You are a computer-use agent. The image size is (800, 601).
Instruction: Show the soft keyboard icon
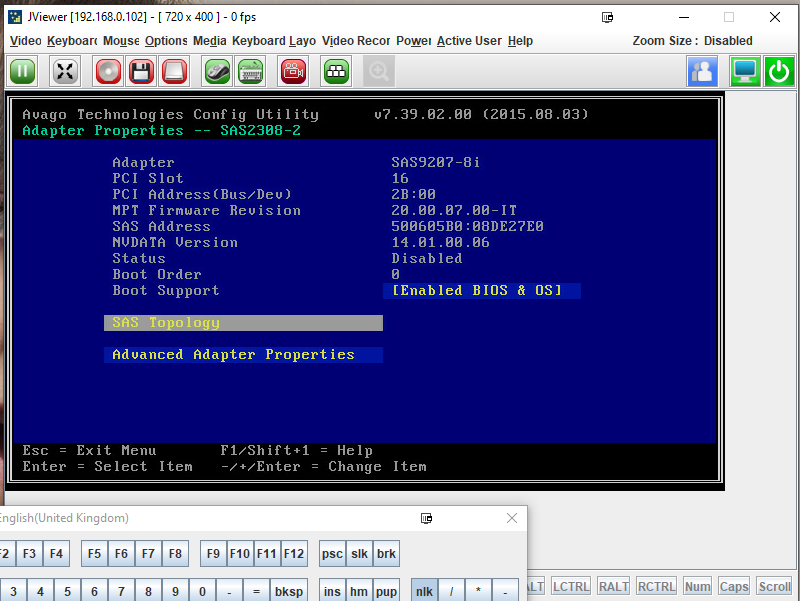pos(251,71)
